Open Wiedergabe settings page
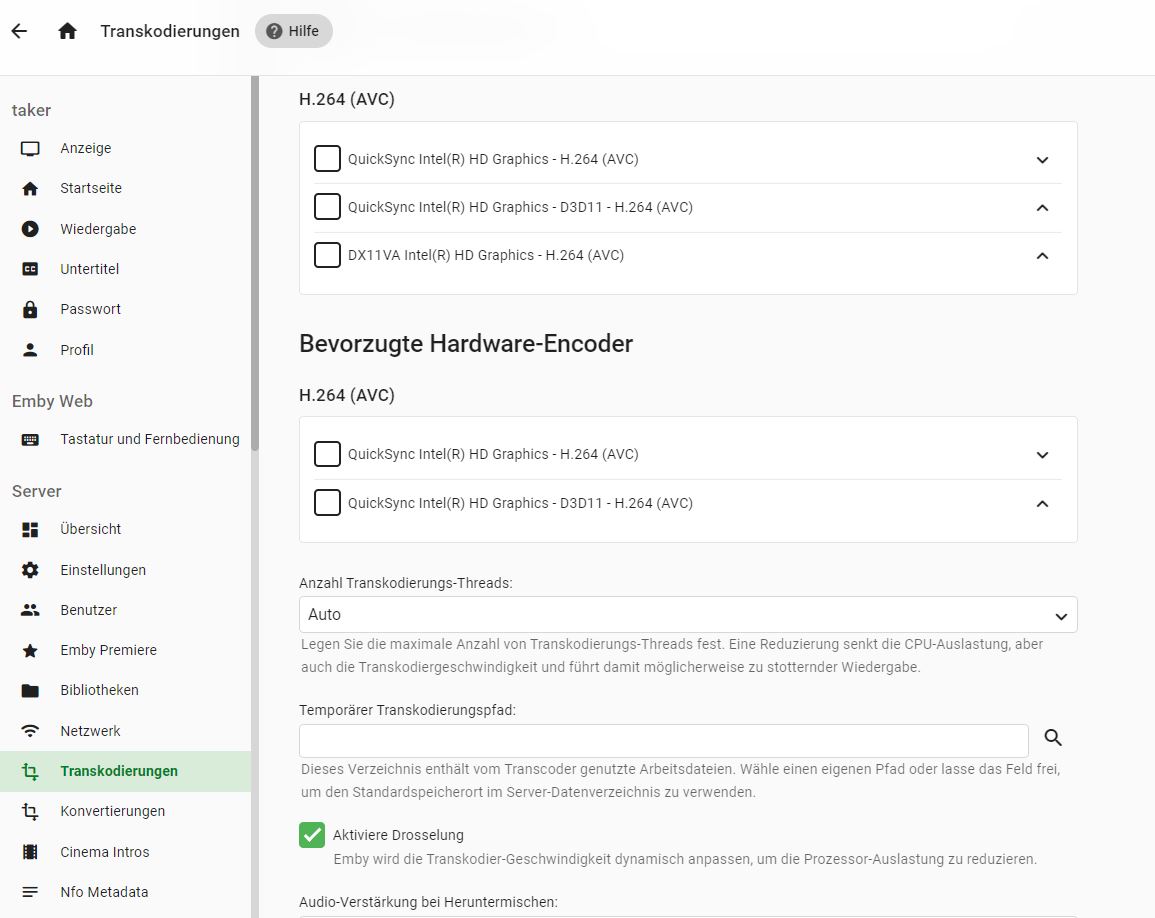This screenshot has height=918, width=1155. [x=125, y=229]
